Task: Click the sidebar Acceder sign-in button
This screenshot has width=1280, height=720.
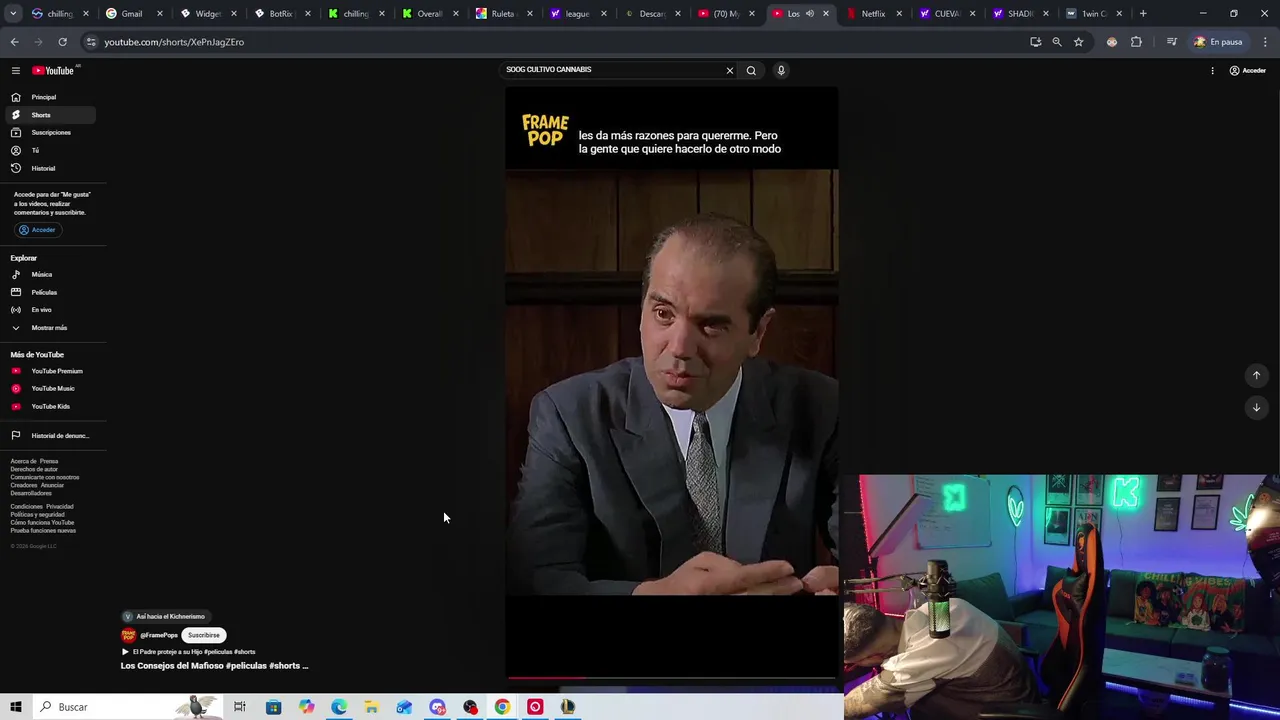Action: [38, 230]
